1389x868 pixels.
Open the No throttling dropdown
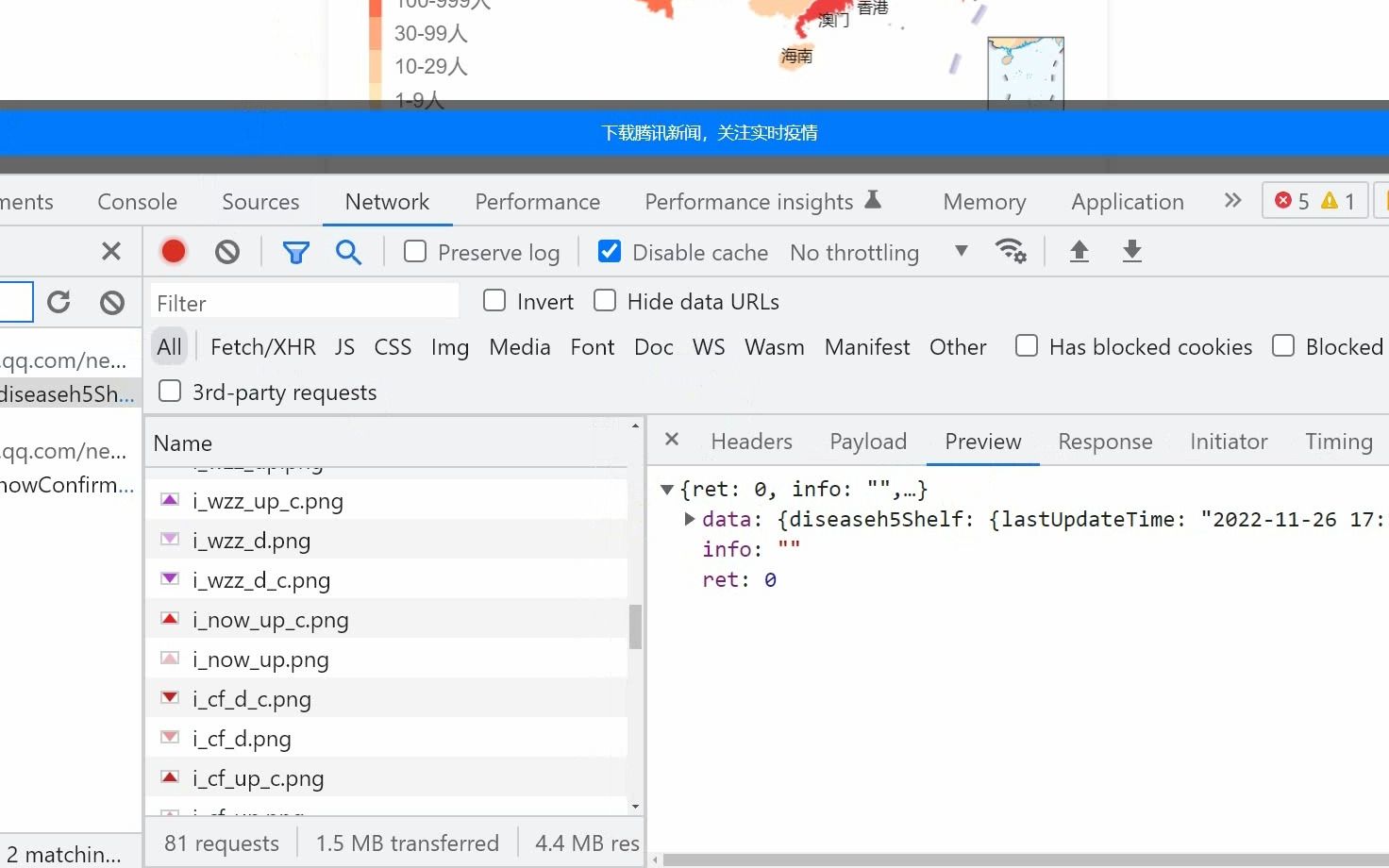(855, 252)
